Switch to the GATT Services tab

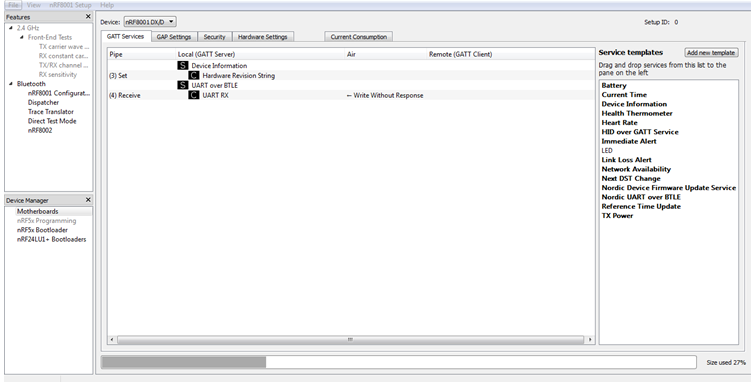coord(126,36)
